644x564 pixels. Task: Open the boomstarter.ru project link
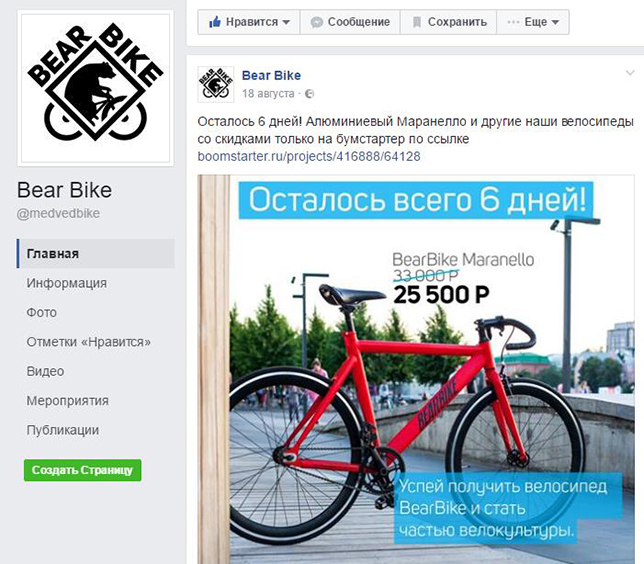pyautogui.click(x=309, y=157)
